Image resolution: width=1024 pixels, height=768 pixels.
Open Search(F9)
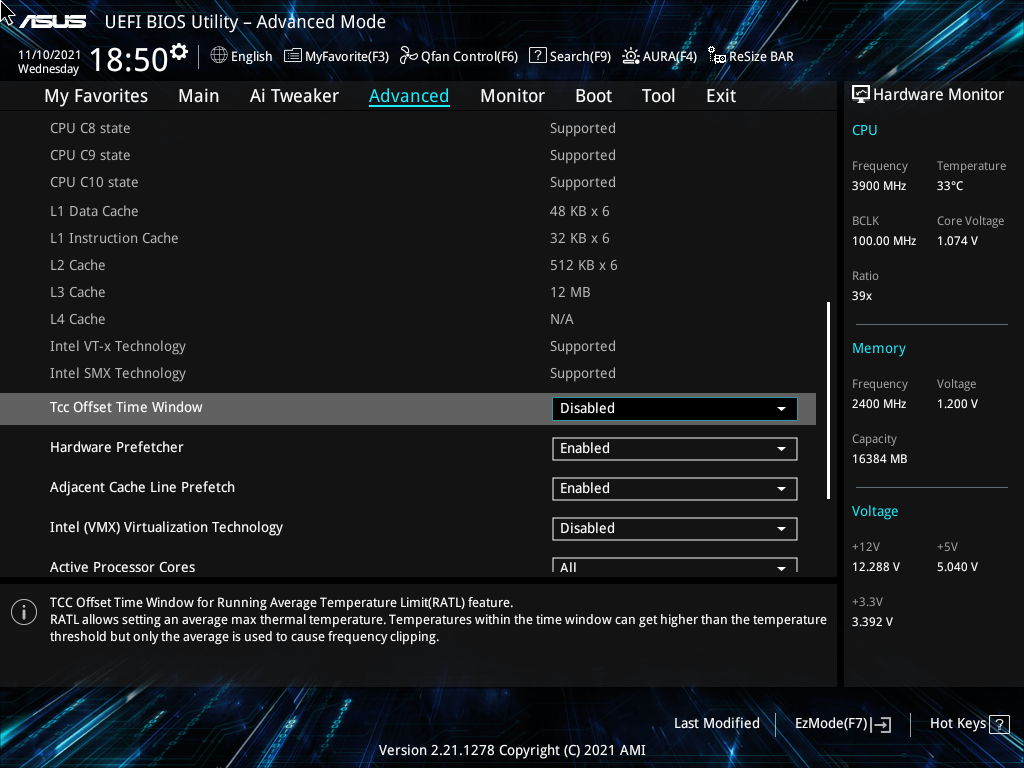click(x=570, y=56)
